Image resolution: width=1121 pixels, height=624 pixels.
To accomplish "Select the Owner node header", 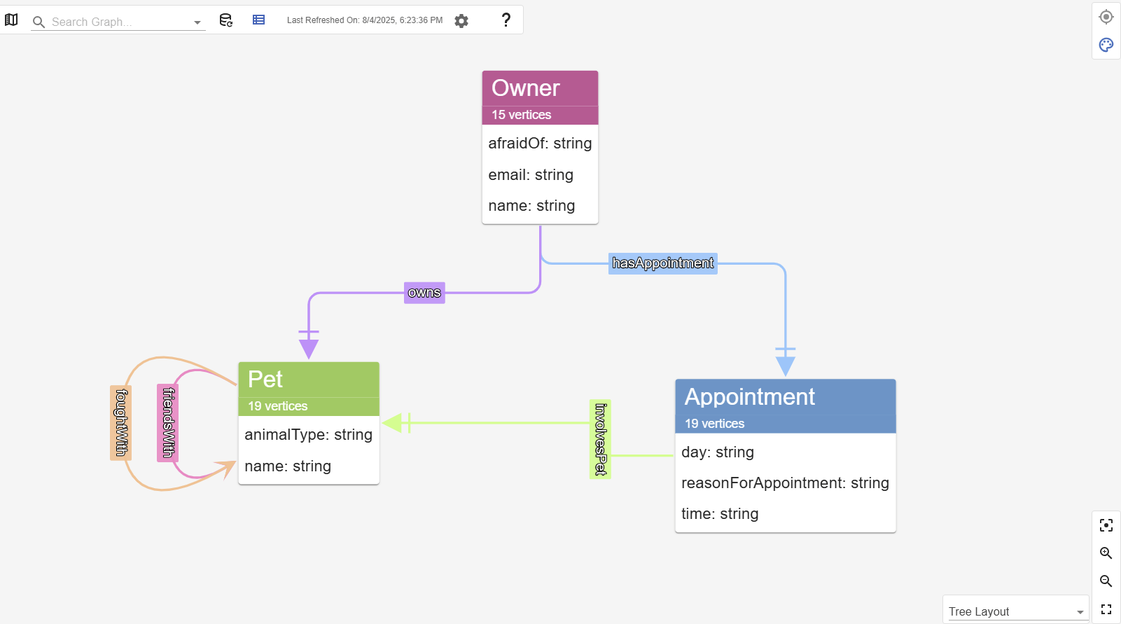I will (x=540, y=88).
